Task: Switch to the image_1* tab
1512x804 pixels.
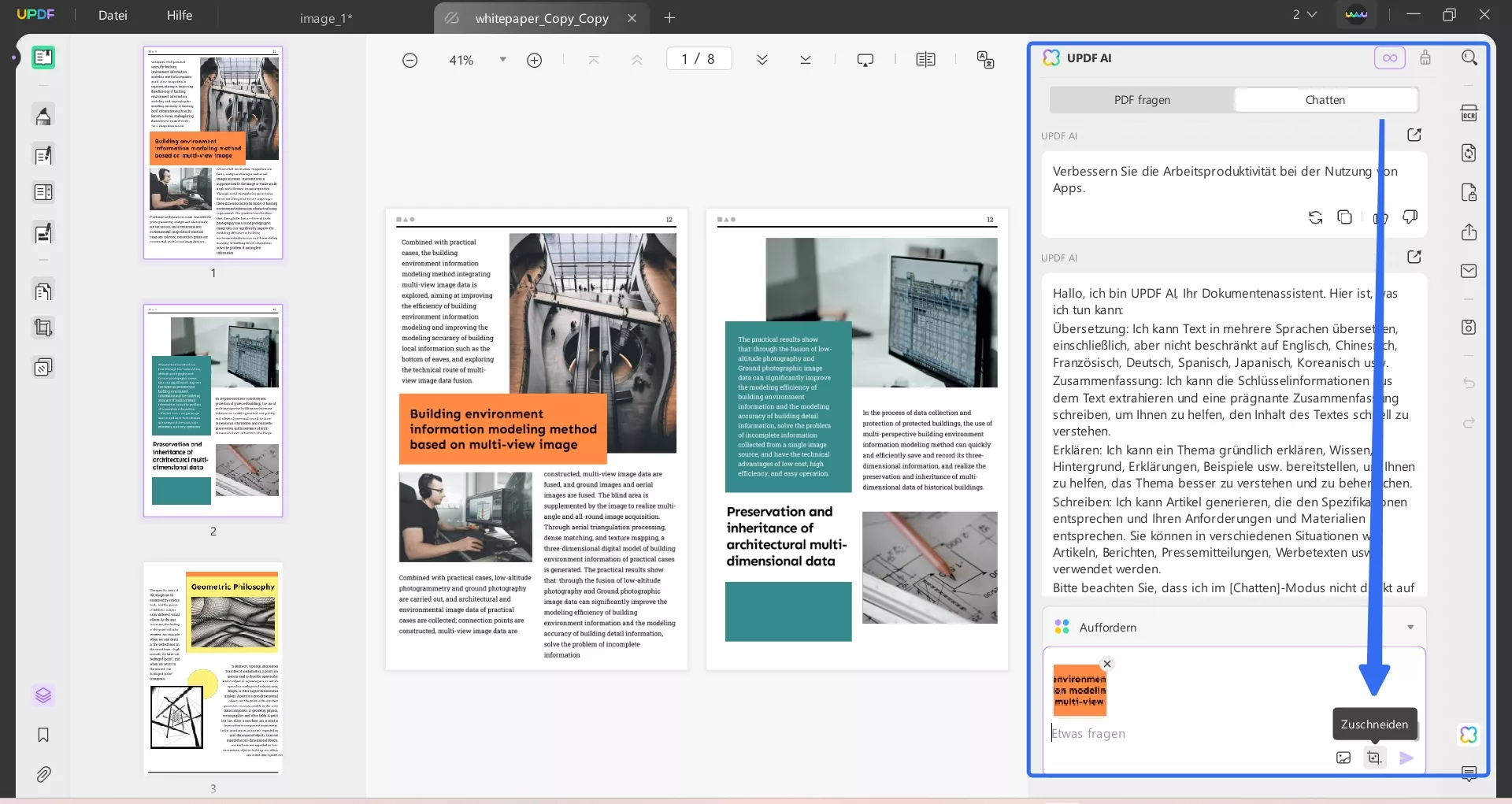Action: coord(325,18)
